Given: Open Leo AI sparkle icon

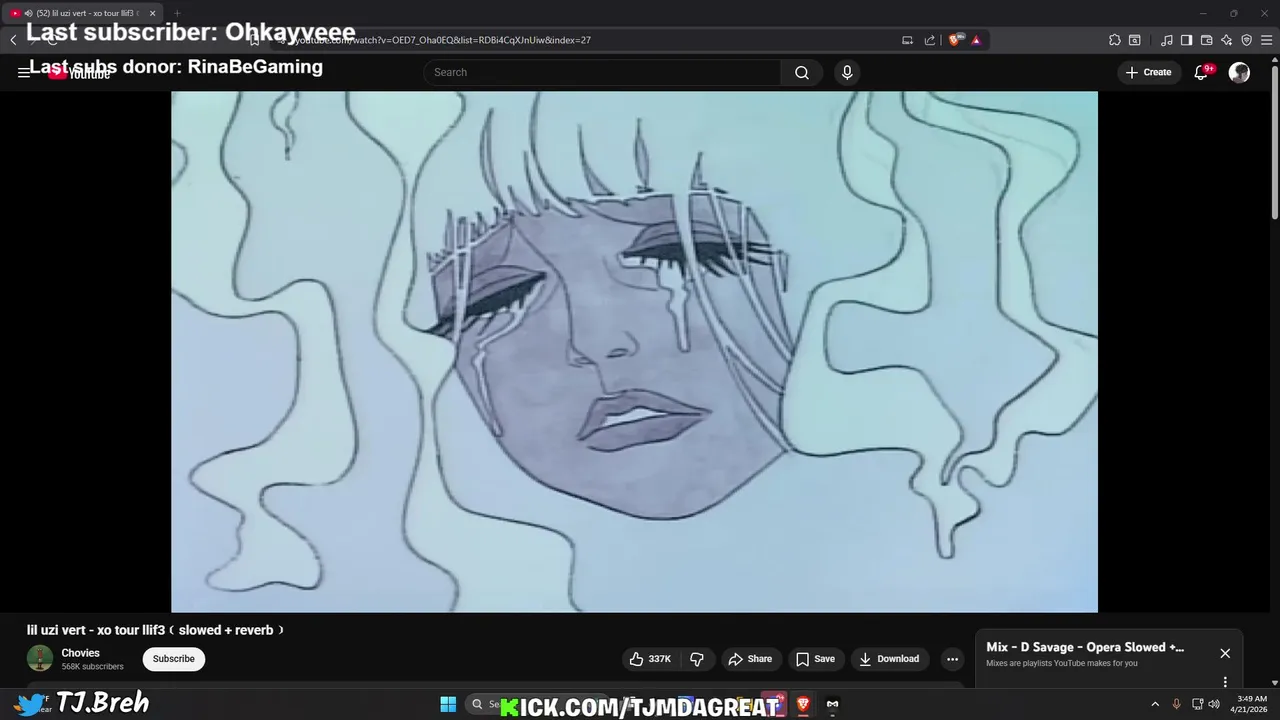Looking at the screenshot, I should tap(1226, 40).
